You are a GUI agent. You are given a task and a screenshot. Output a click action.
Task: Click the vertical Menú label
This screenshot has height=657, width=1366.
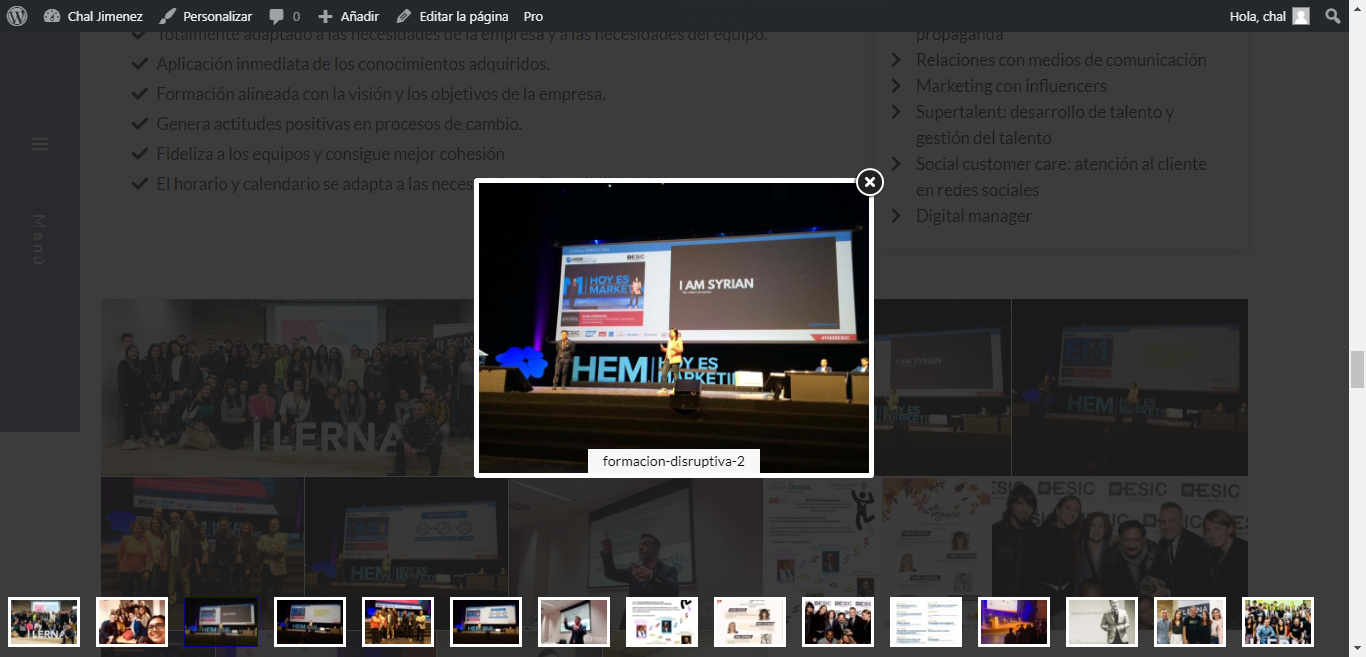(39, 240)
